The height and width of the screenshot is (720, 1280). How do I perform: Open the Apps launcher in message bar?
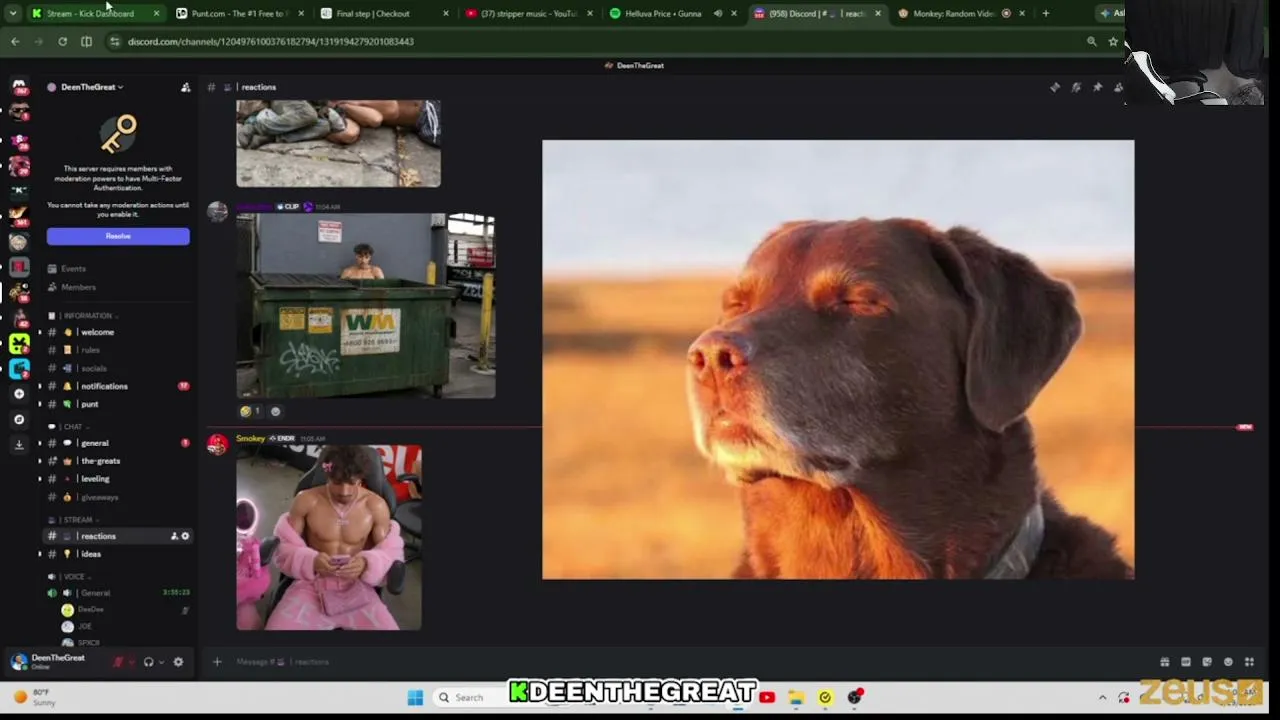click(1249, 661)
